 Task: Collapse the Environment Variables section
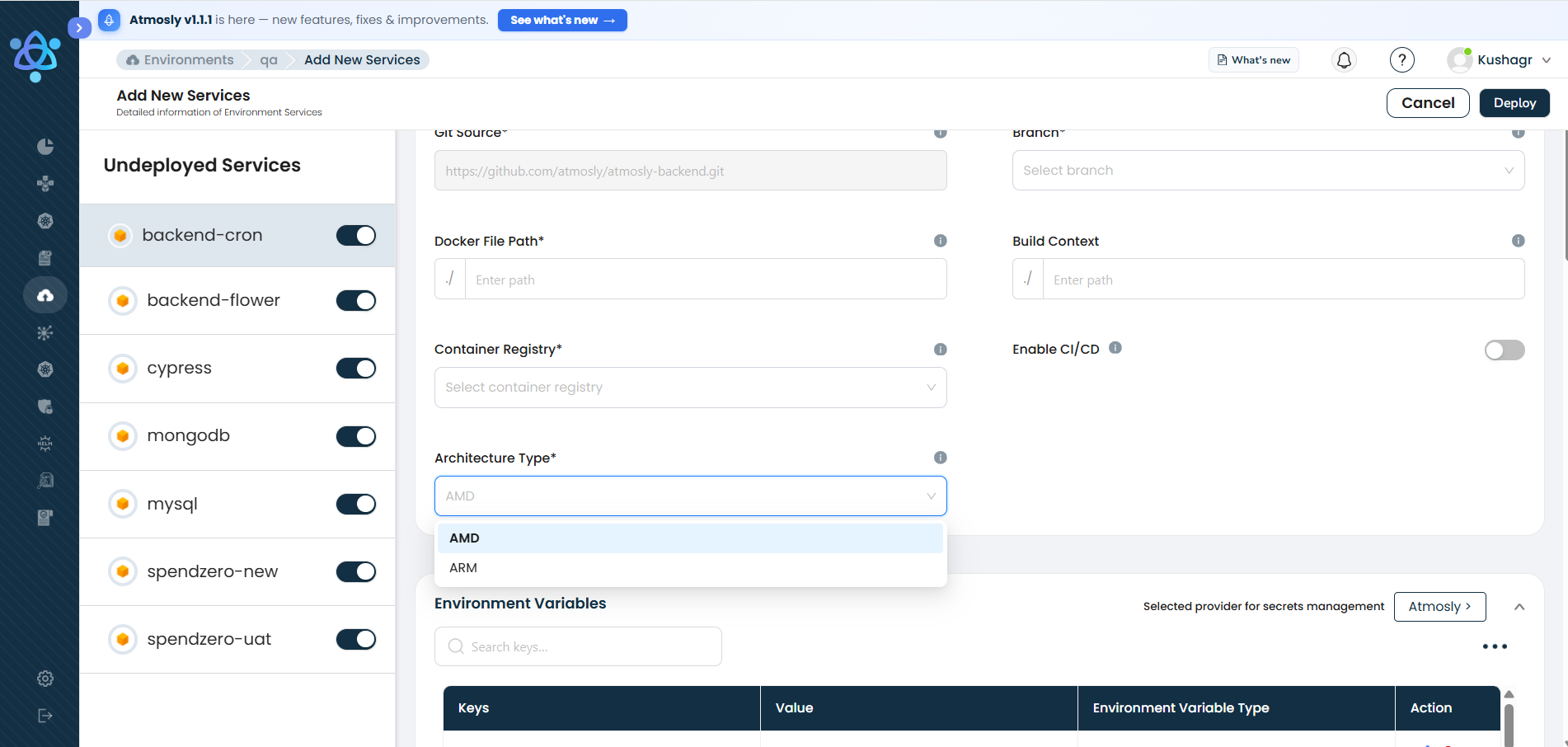(1519, 607)
